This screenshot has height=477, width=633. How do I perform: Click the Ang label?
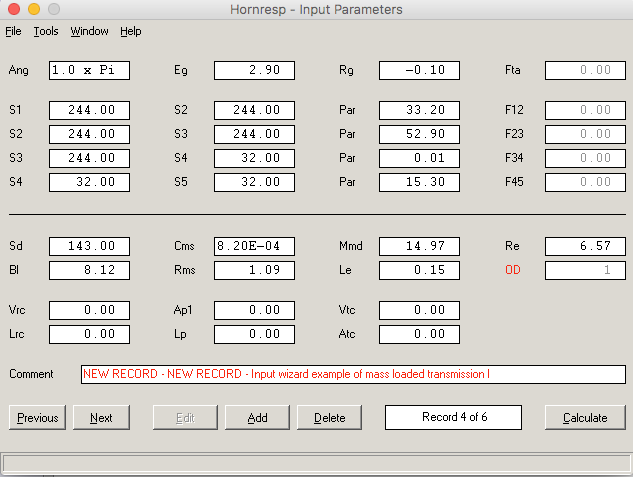pos(19,71)
